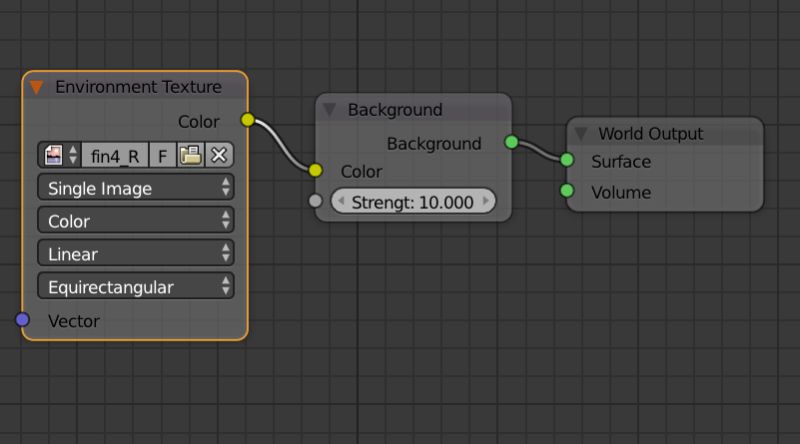Collapse the Environment Texture node triangle

36,87
